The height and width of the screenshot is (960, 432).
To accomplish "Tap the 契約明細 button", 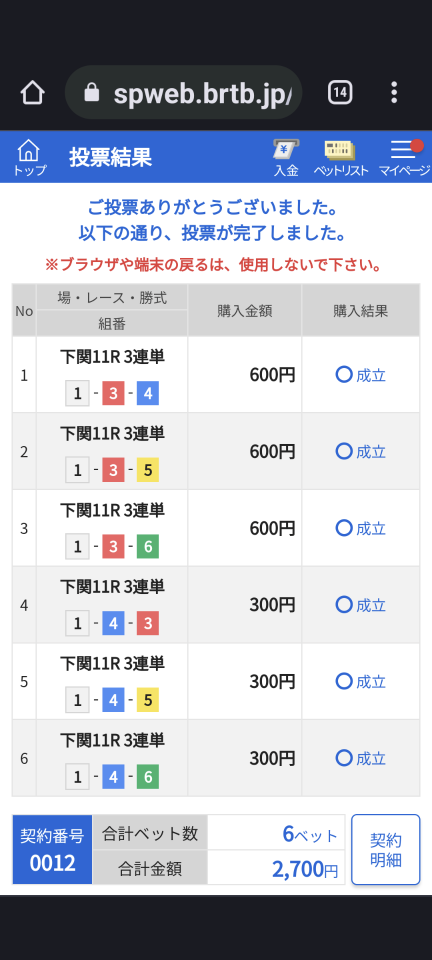I will click(x=385, y=849).
